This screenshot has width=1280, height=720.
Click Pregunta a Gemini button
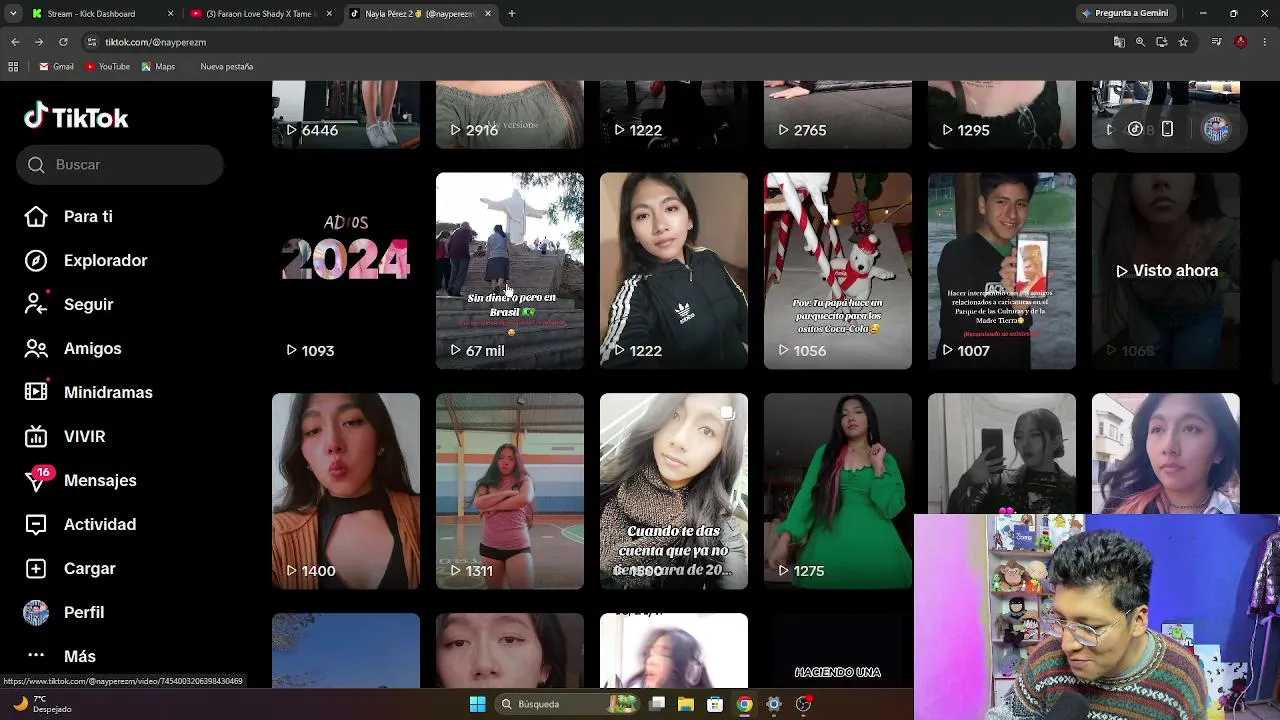1125,14
